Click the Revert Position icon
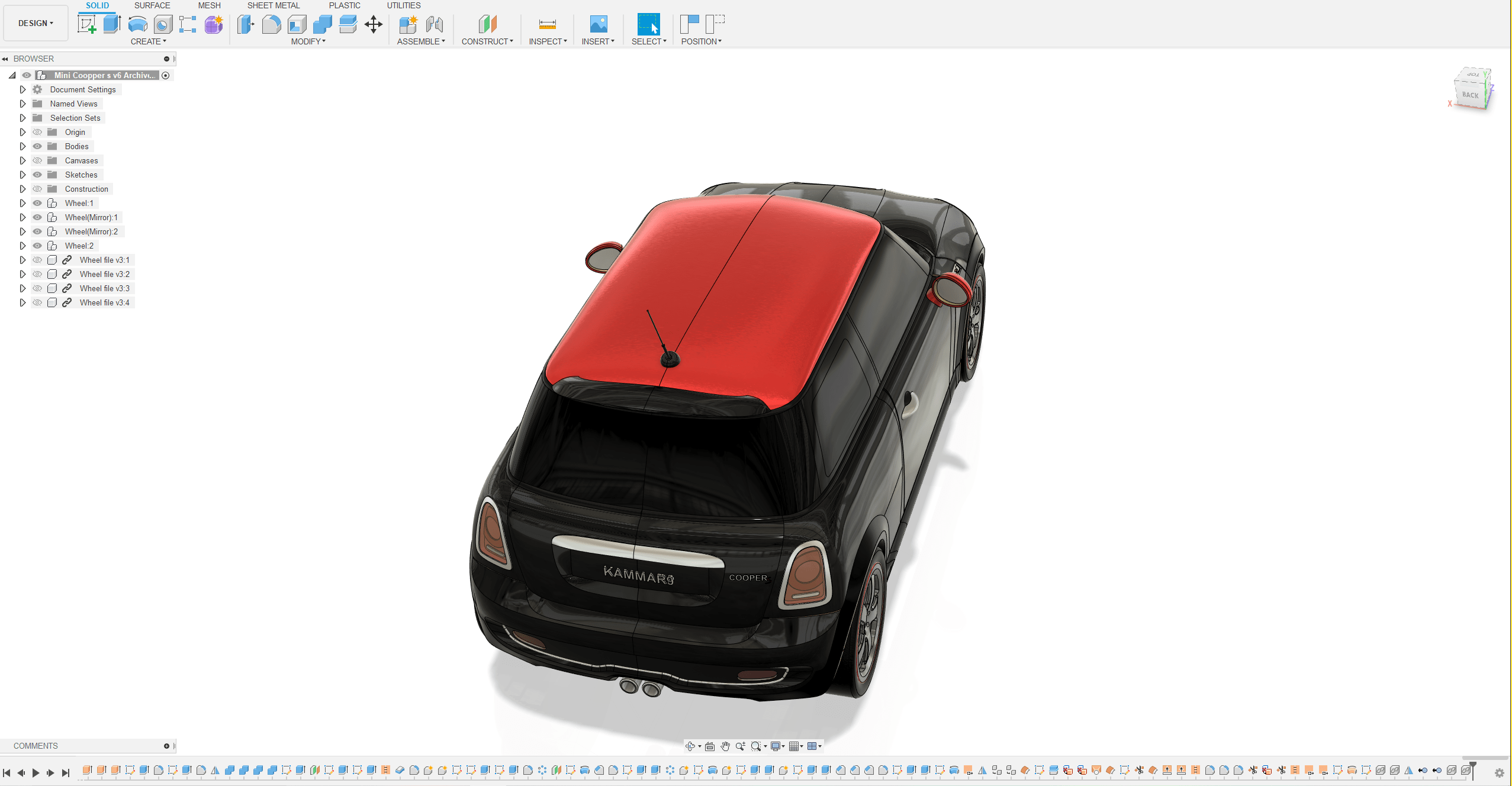Screen dimensions: 1512x786 click(x=715, y=24)
